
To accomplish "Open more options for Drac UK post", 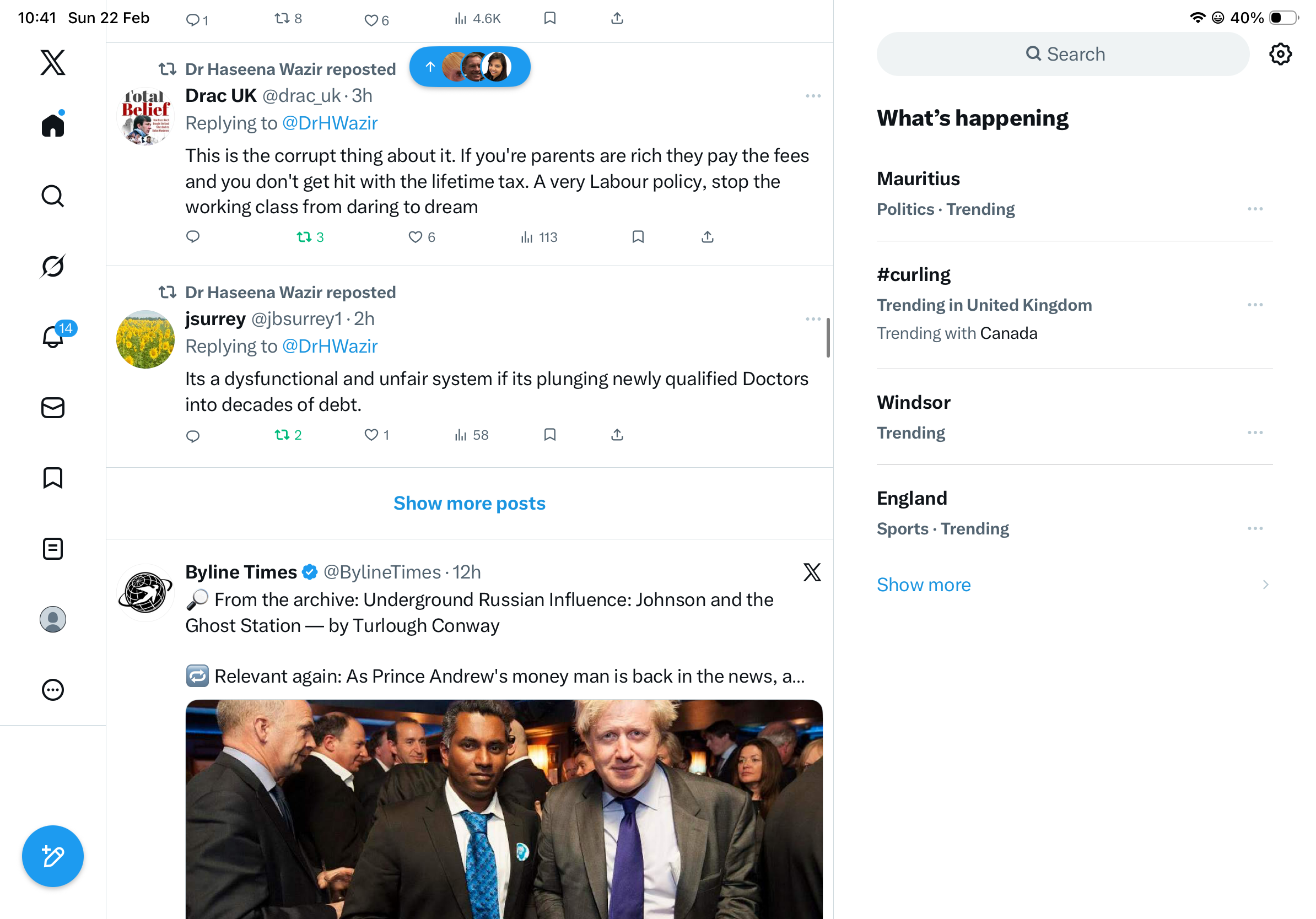I will point(813,96).
